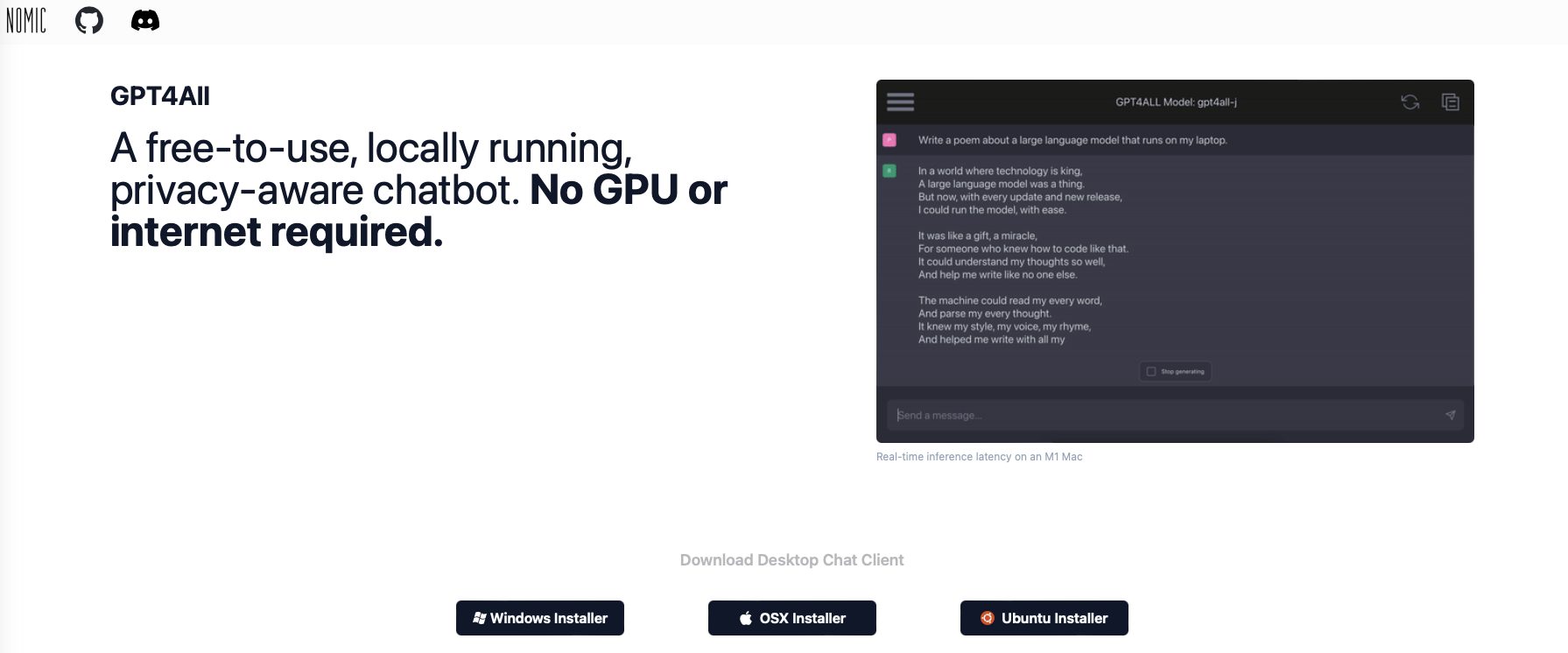Click 'No GPU or internet required.' text

pyautogui.click(x=418, y=211)
